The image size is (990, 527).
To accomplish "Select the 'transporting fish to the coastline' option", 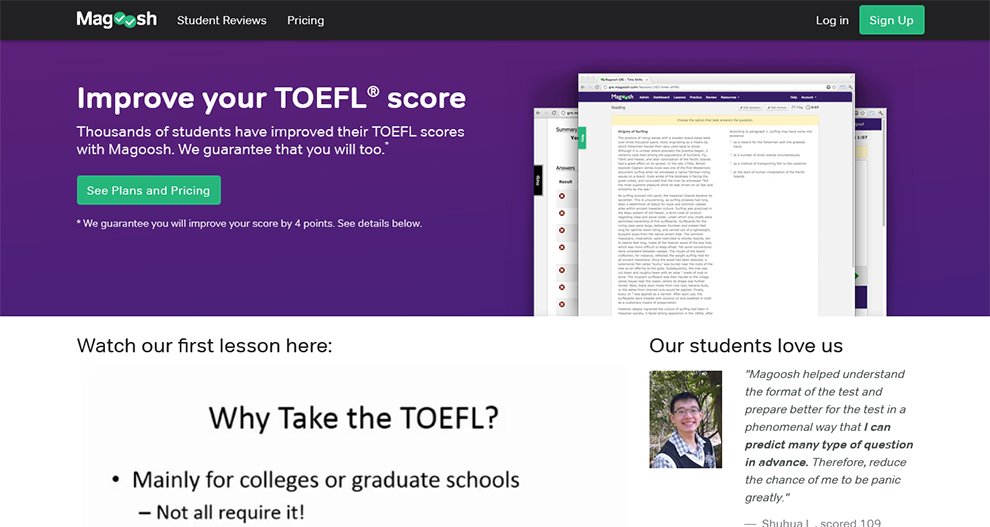I will point(732,164).
